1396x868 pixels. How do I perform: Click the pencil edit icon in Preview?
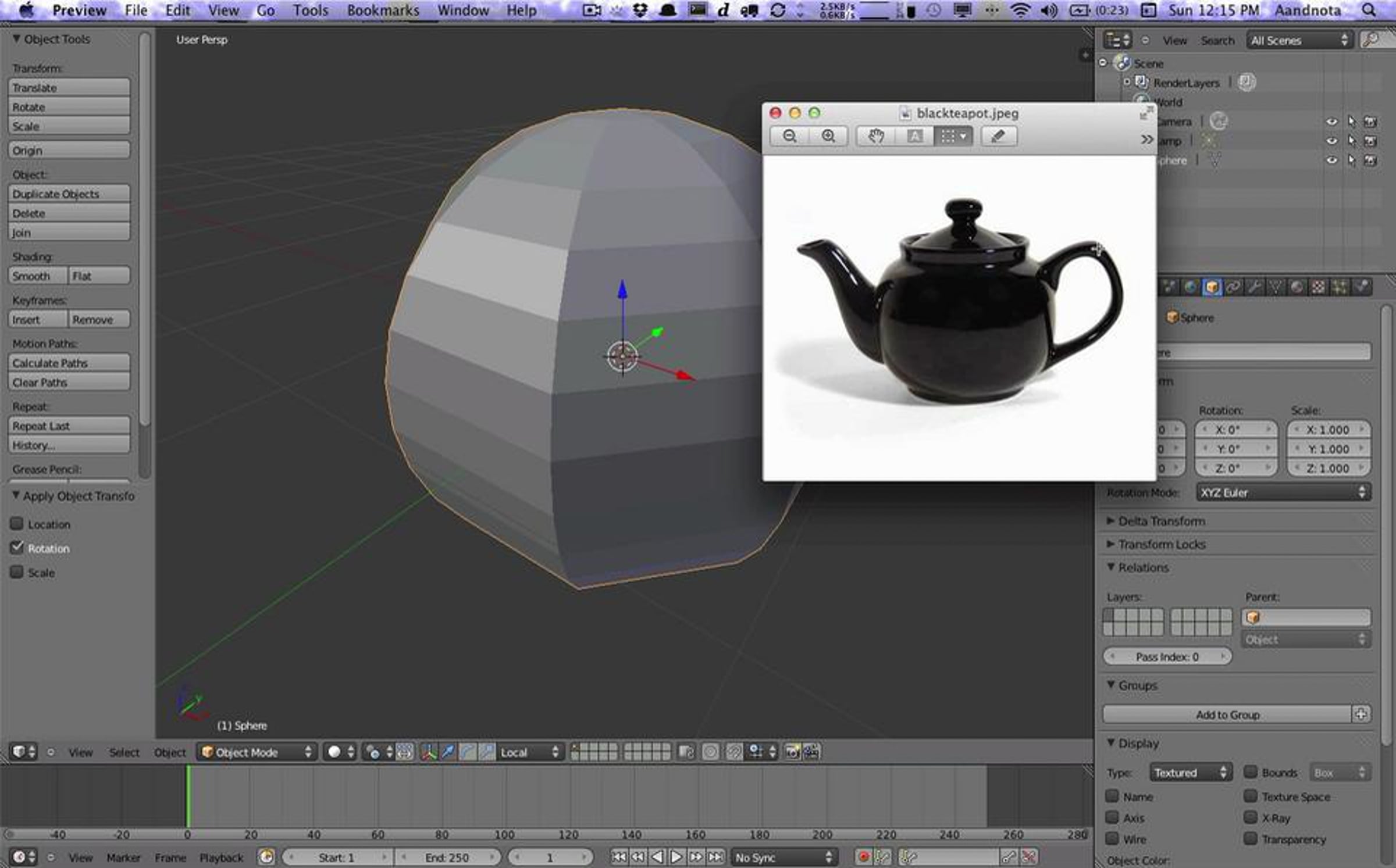coord(998,137)
